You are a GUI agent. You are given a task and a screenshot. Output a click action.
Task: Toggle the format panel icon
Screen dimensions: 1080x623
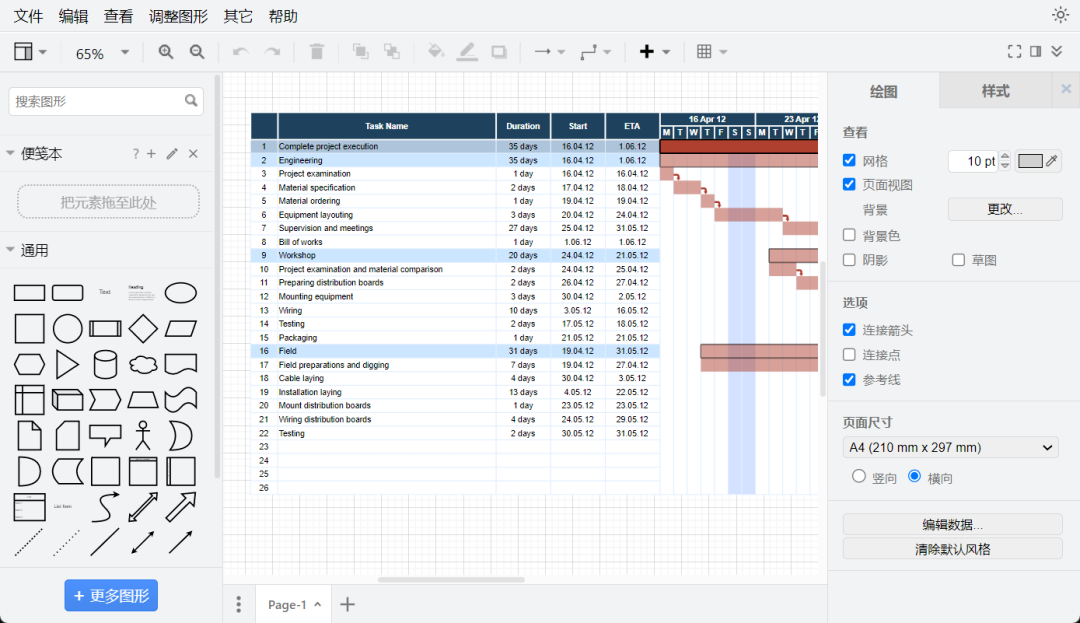(1035, 52)
